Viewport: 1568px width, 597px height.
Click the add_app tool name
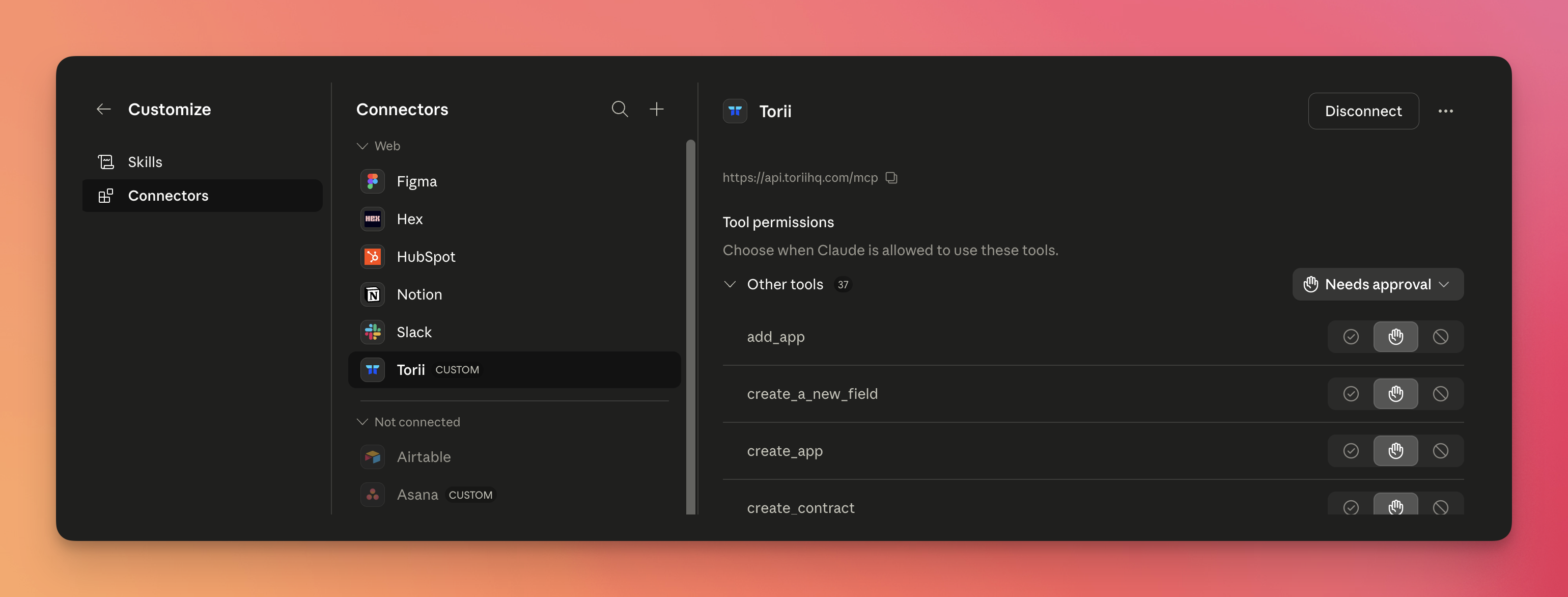click(775, 337)
